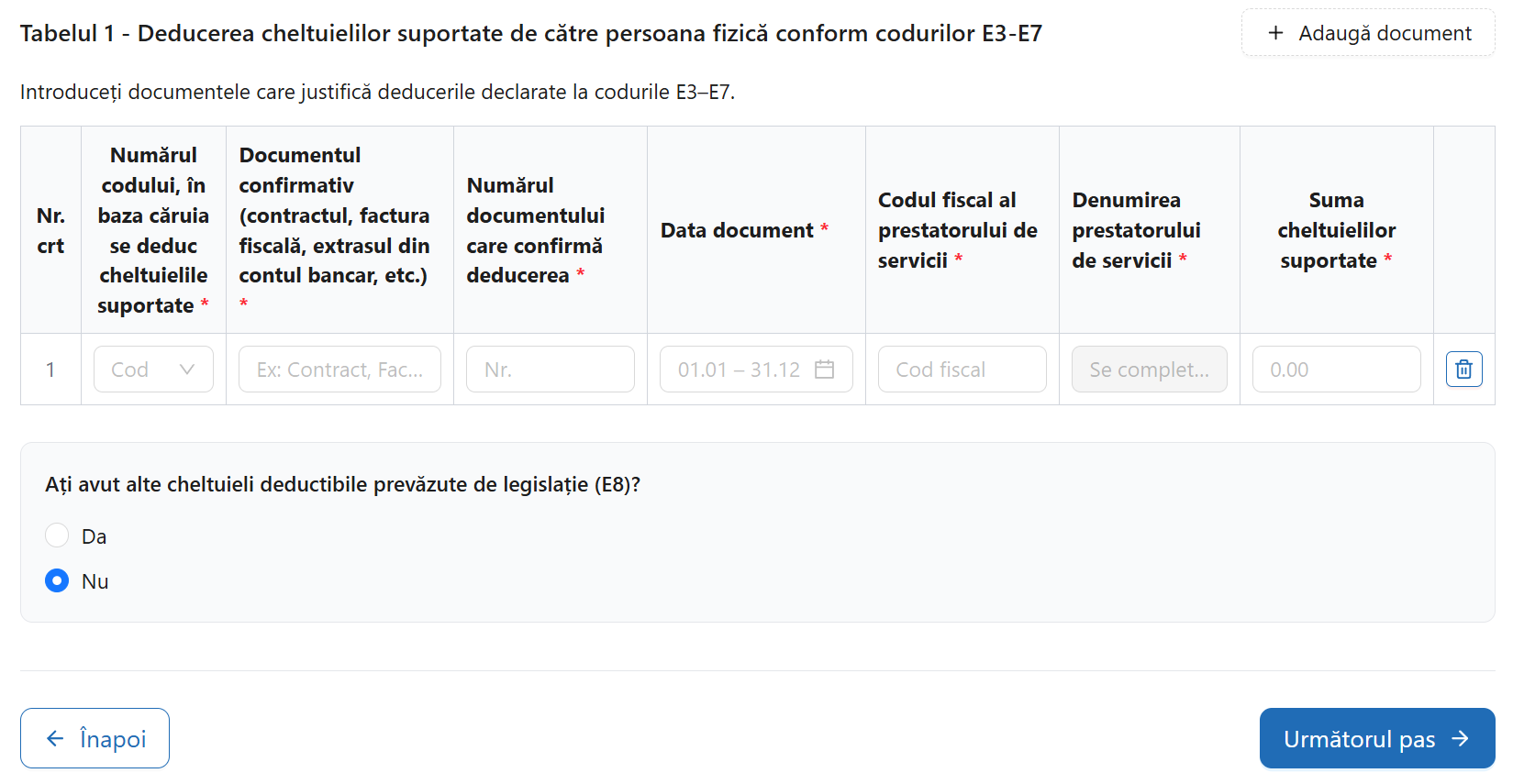This screenshot has height=784, width=1513.
Task: Click the right arrow on Următorul pas
Action: [x=1460, y=739]
